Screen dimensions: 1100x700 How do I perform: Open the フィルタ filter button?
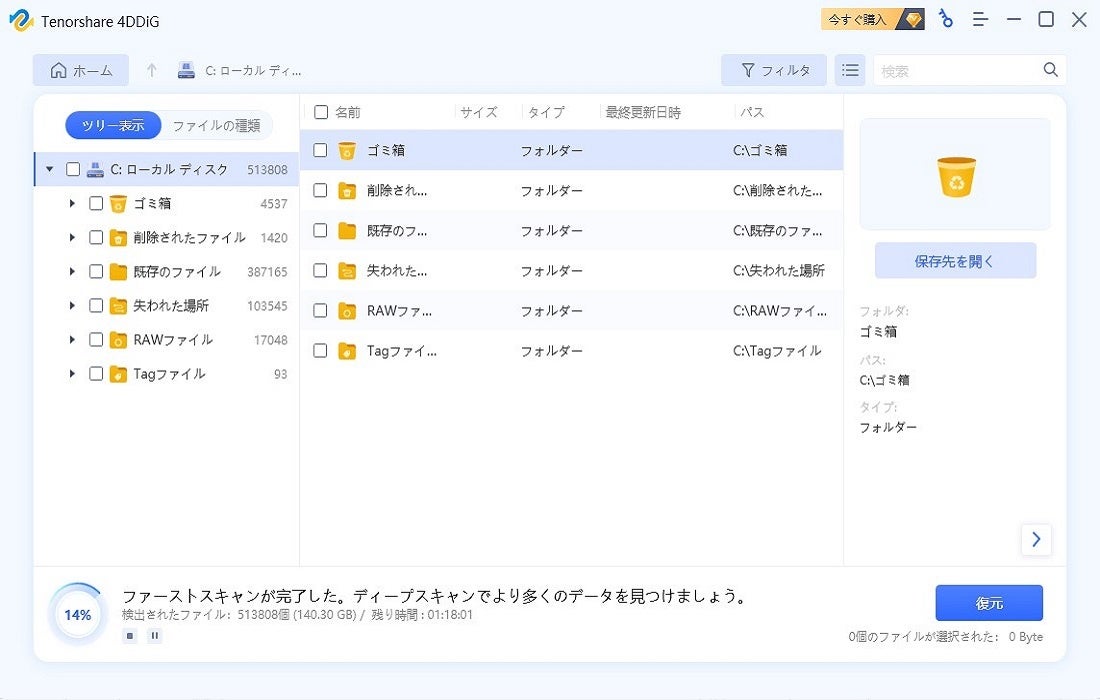774,70
